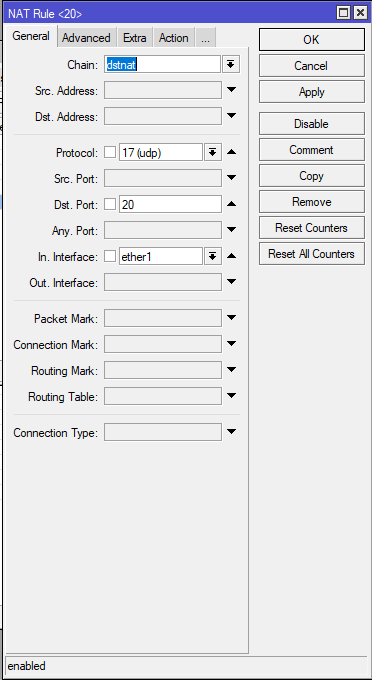Remove this NAT rule

[312, 202]
